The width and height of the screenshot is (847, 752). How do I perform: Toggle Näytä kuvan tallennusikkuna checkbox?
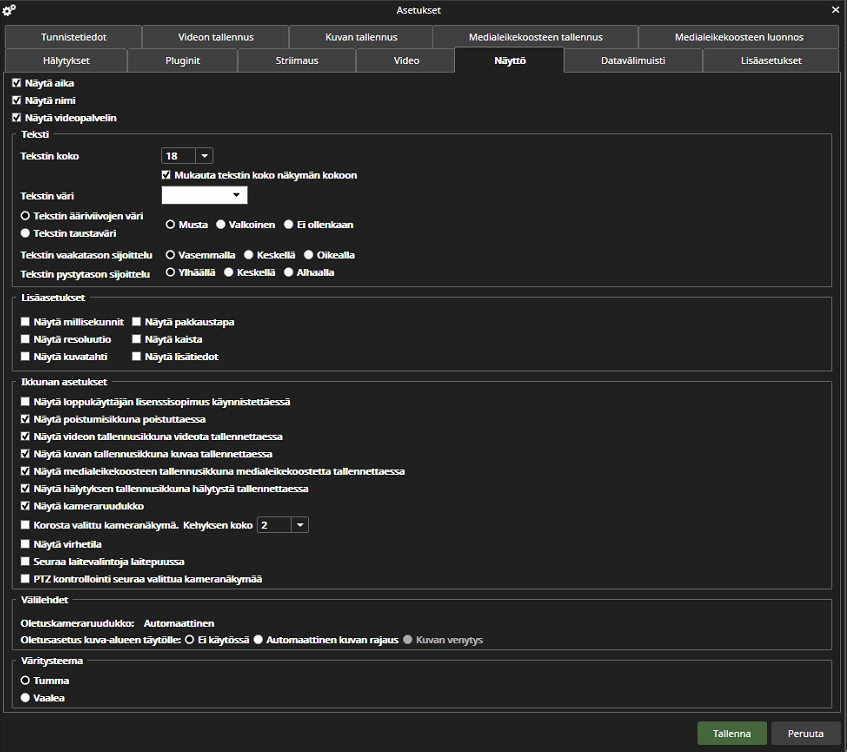25,454
